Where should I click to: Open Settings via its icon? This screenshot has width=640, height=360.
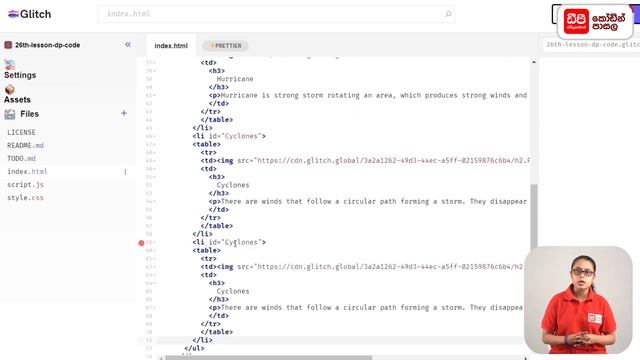(x=10, y=64)
